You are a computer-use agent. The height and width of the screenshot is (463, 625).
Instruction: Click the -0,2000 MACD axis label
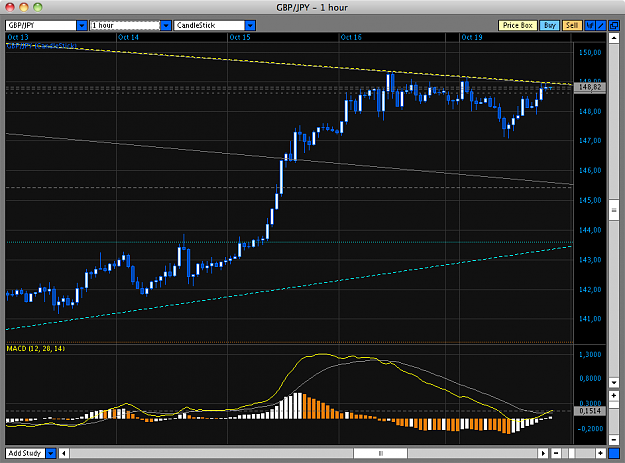click(x=590, y=429)
